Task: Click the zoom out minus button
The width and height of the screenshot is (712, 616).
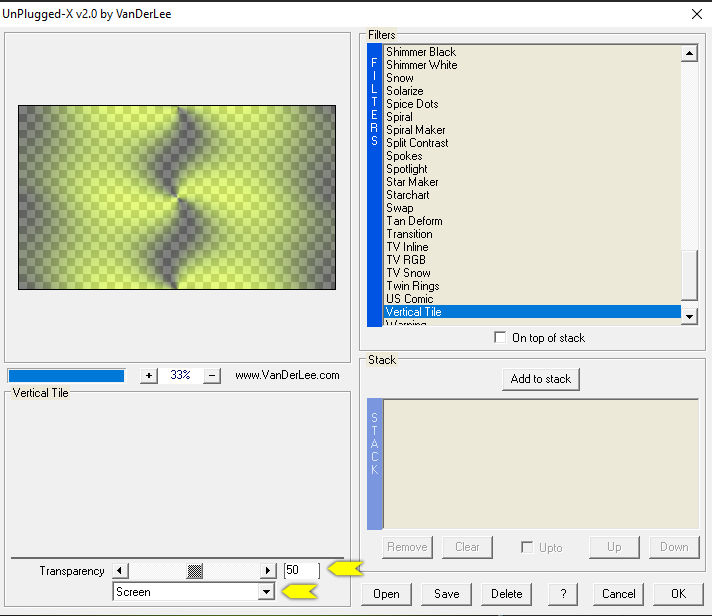Action: point(212,376)
